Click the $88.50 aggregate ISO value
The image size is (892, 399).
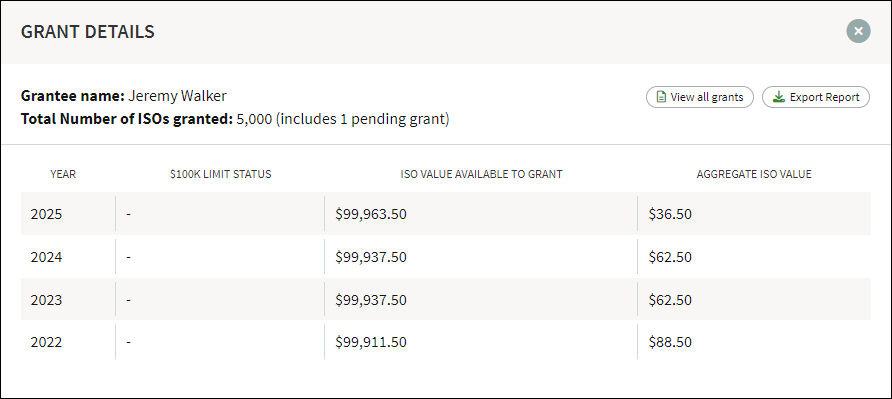pos(670,342)
